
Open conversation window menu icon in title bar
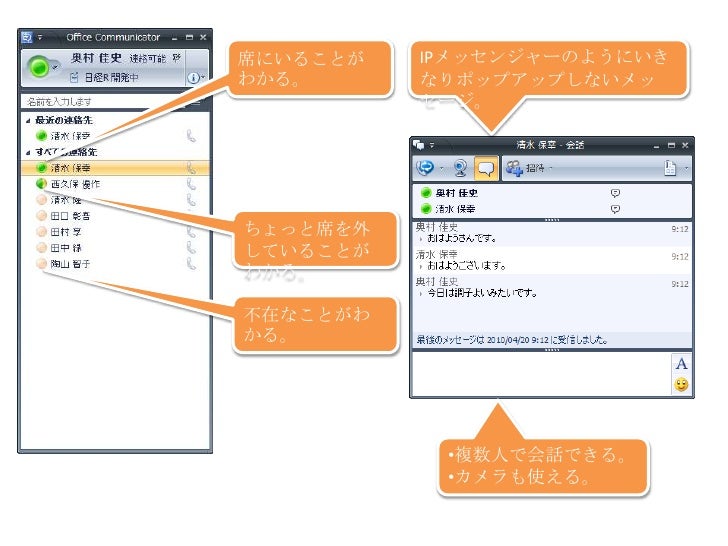pyautogui.click(x=418, y=145)
